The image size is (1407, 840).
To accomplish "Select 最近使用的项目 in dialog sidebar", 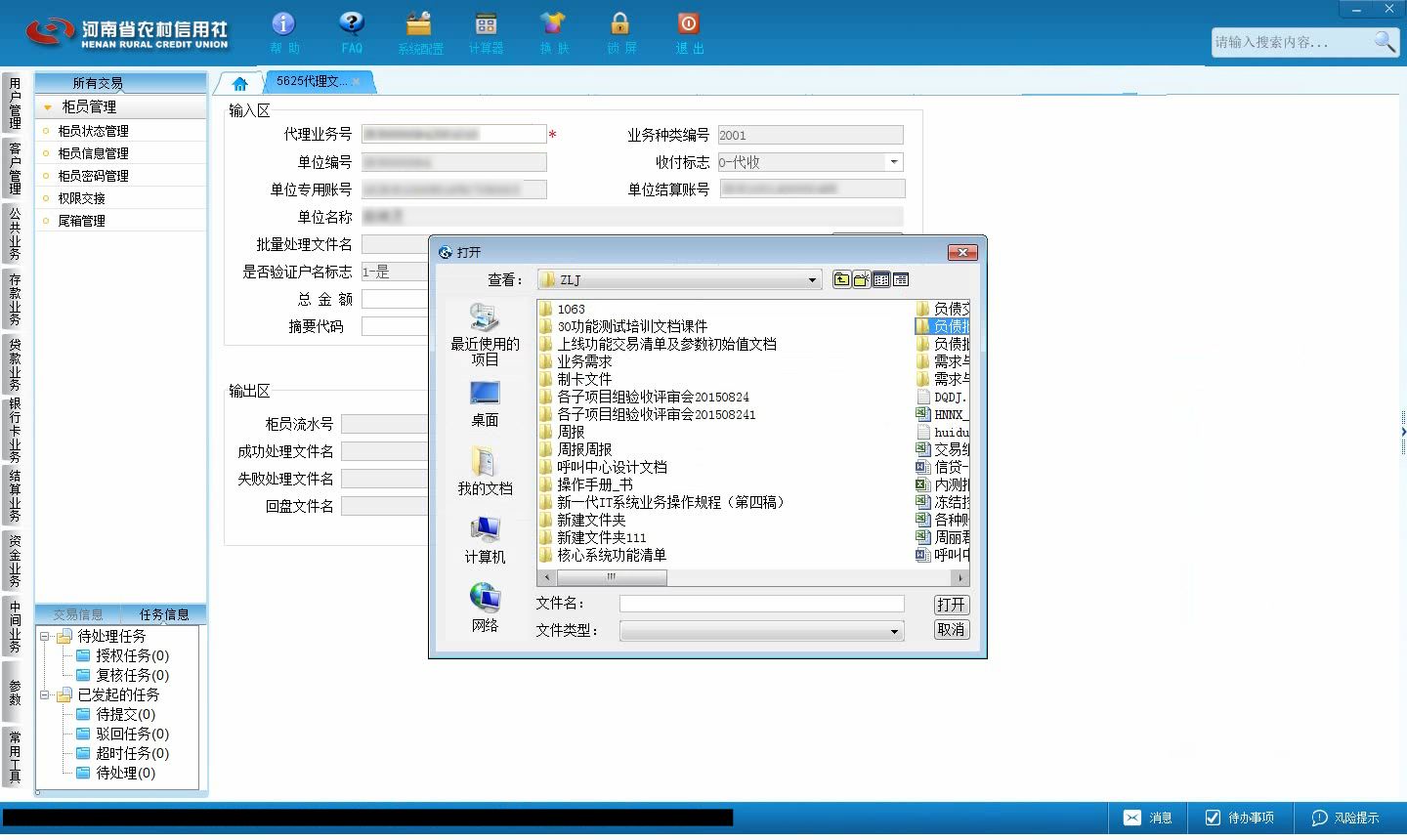I will pos(485,334).
